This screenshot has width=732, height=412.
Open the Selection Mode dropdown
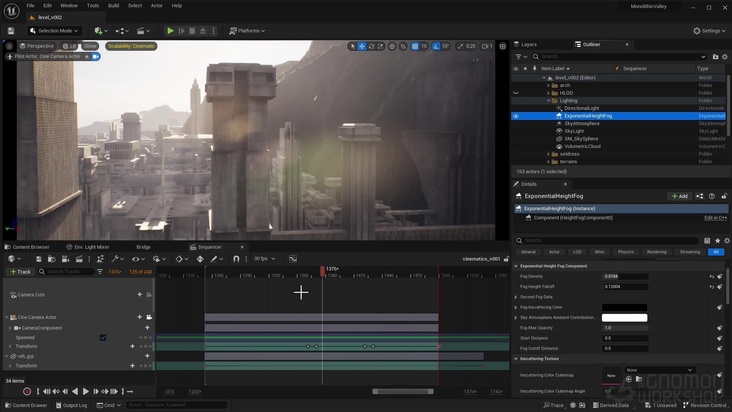[x=54, y=31]
